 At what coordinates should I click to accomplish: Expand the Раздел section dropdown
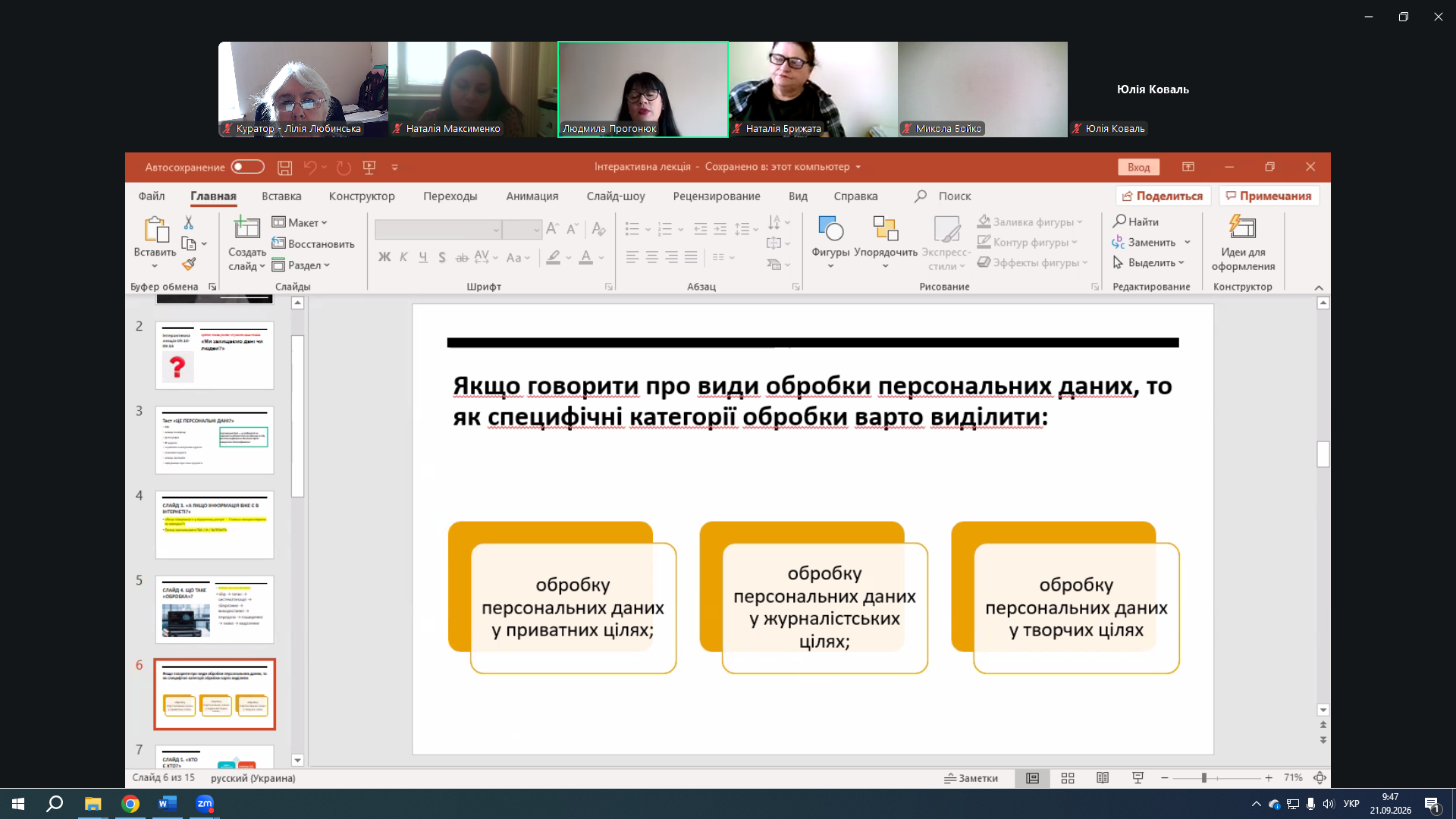(301, 265)
